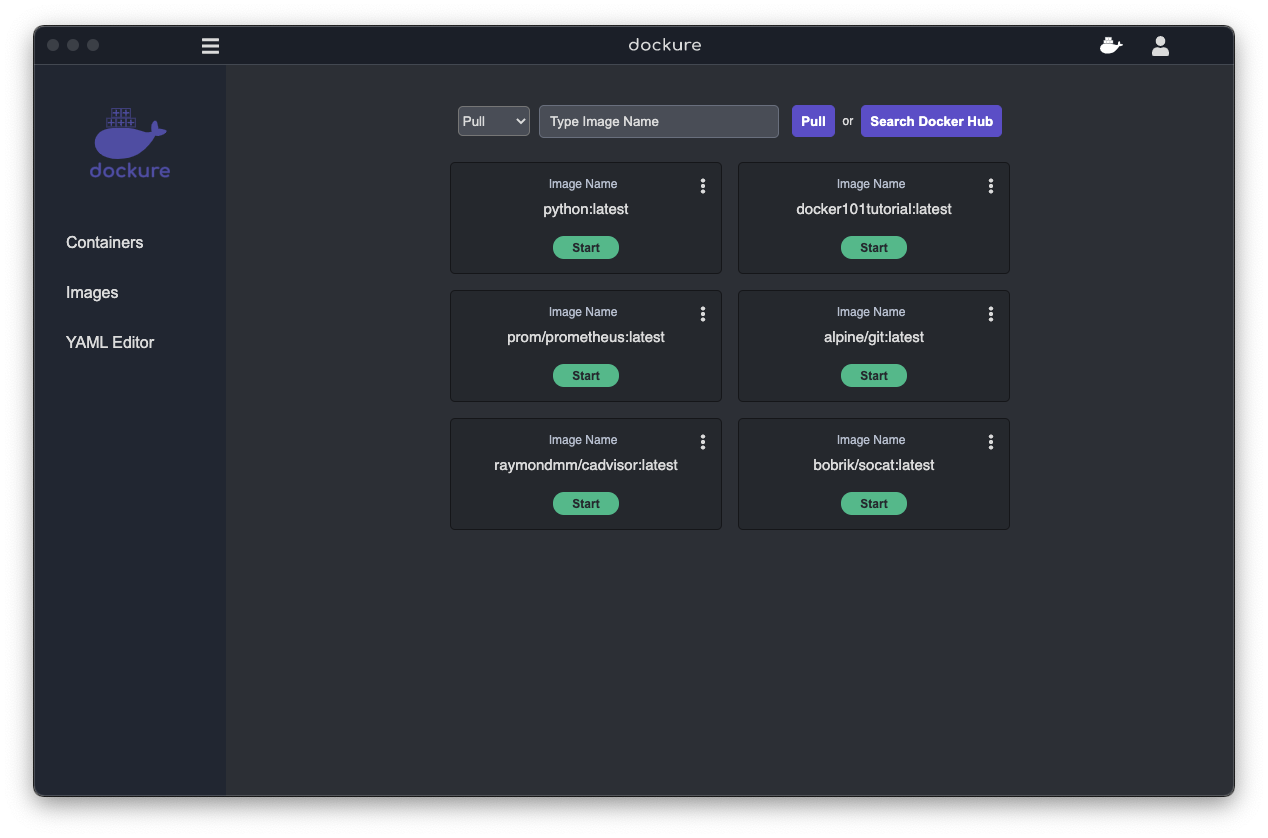This screenshot has height=838, width=1268.
Task: Start the docker101tutorial:latest image
Action: [x=874, y=248]
